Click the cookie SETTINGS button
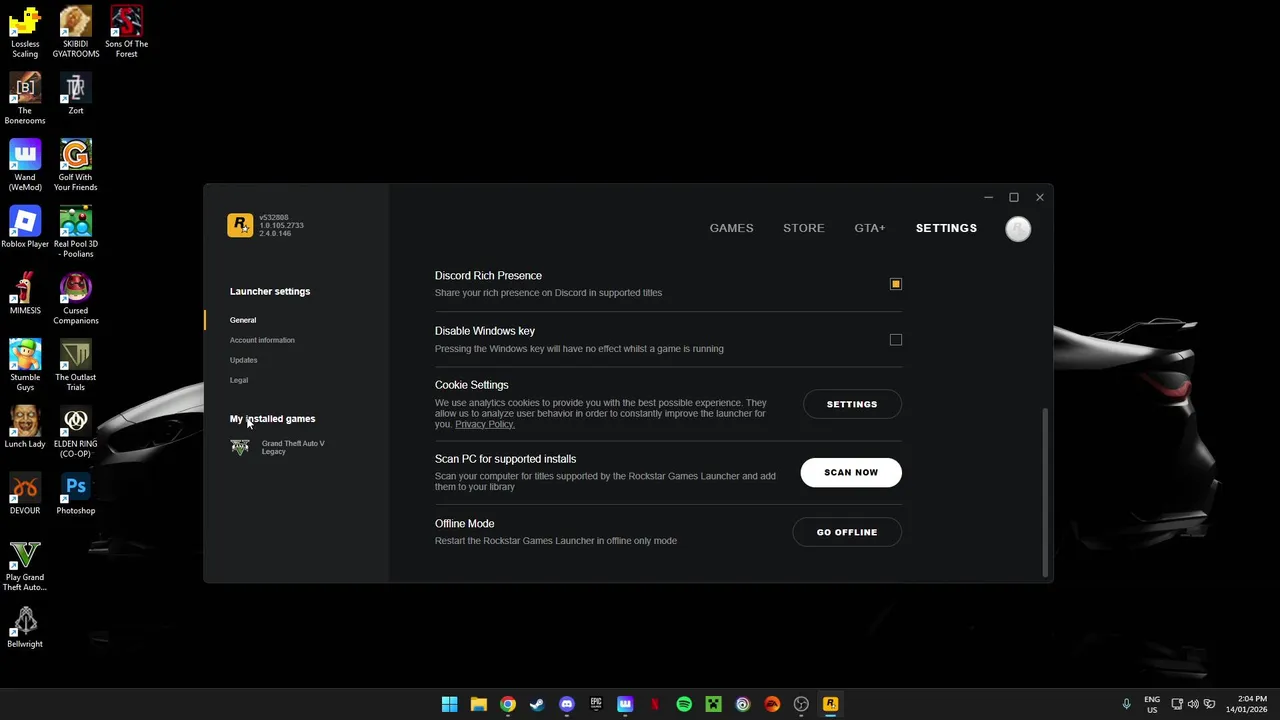 pyautogui.click(x=852, y=404)
